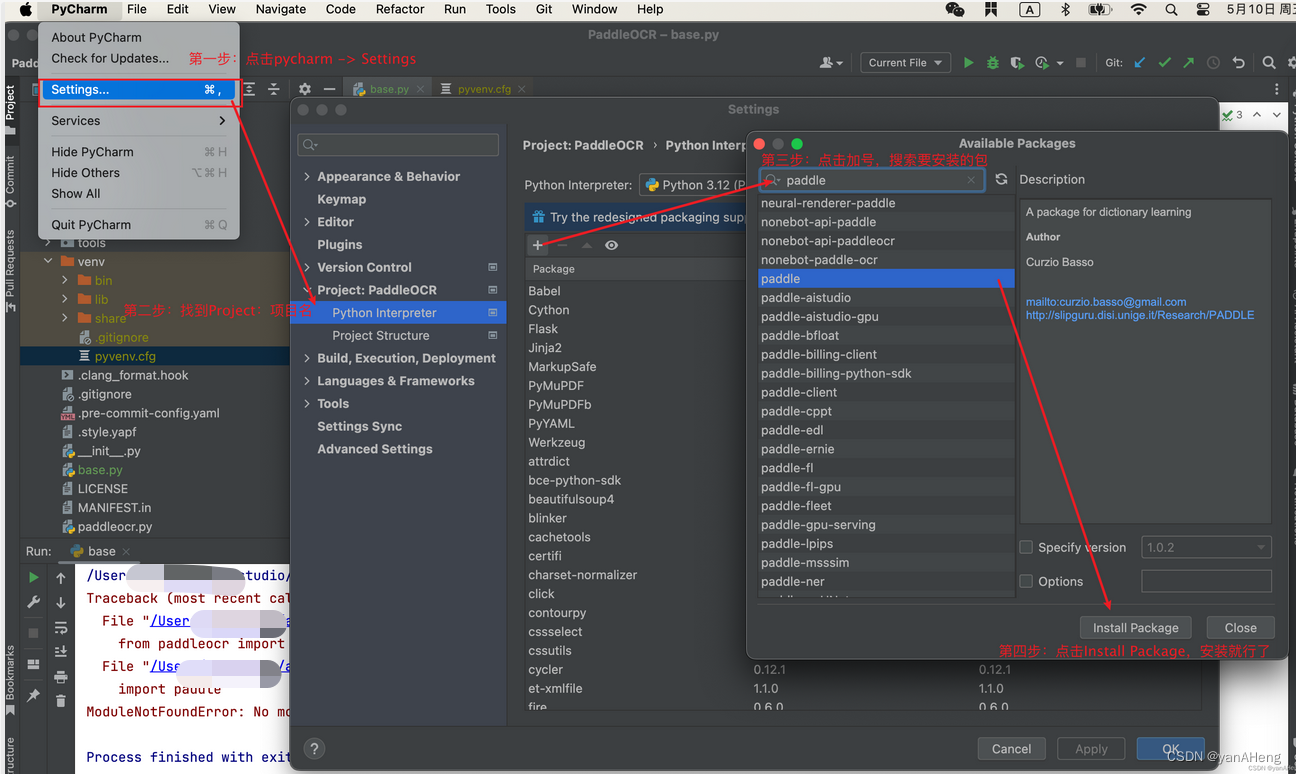Image resolution: width=1296 pixels, height=774 pixels.
Task: Rerun base using Run panel play icon
Action: pyautogui.click(x=34, y=578)
